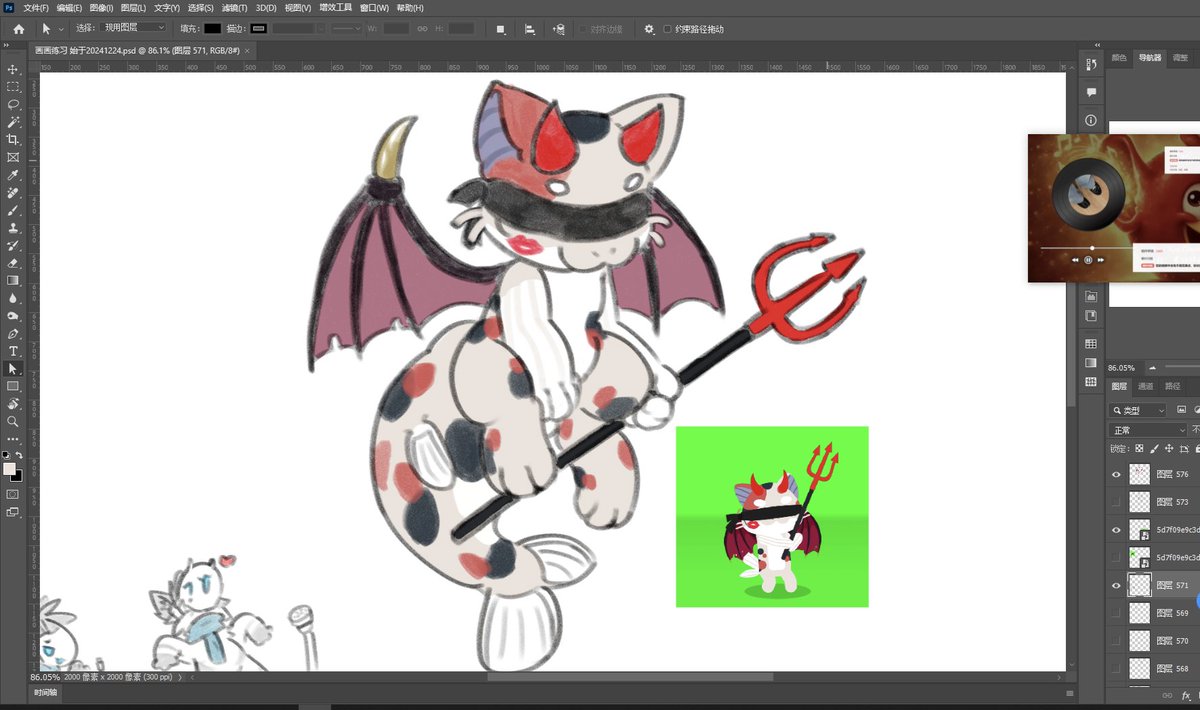Select the Gradient tool
1200x710 pixels.
pos(13,281)
